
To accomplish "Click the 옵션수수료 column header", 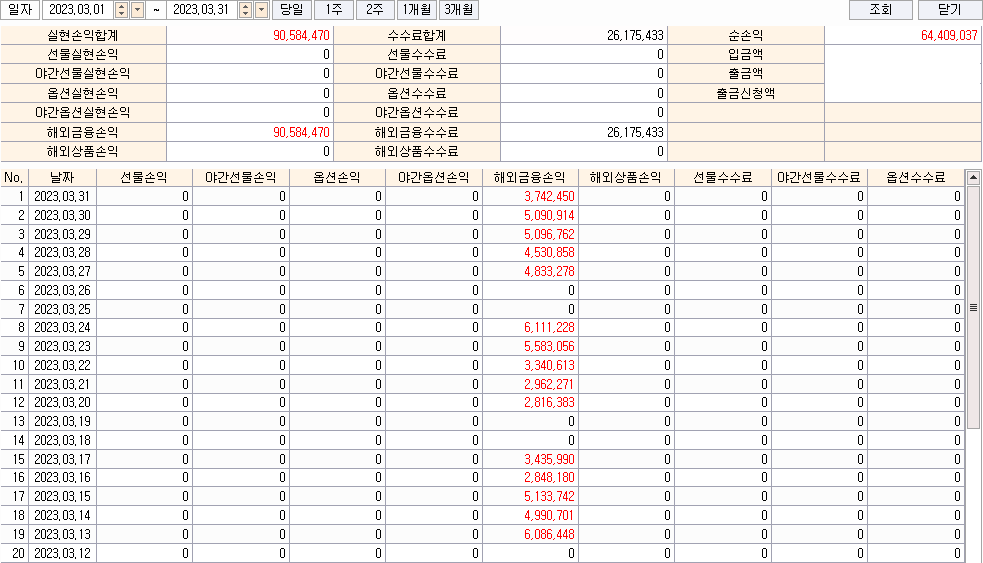I will (x=915, y=178).
